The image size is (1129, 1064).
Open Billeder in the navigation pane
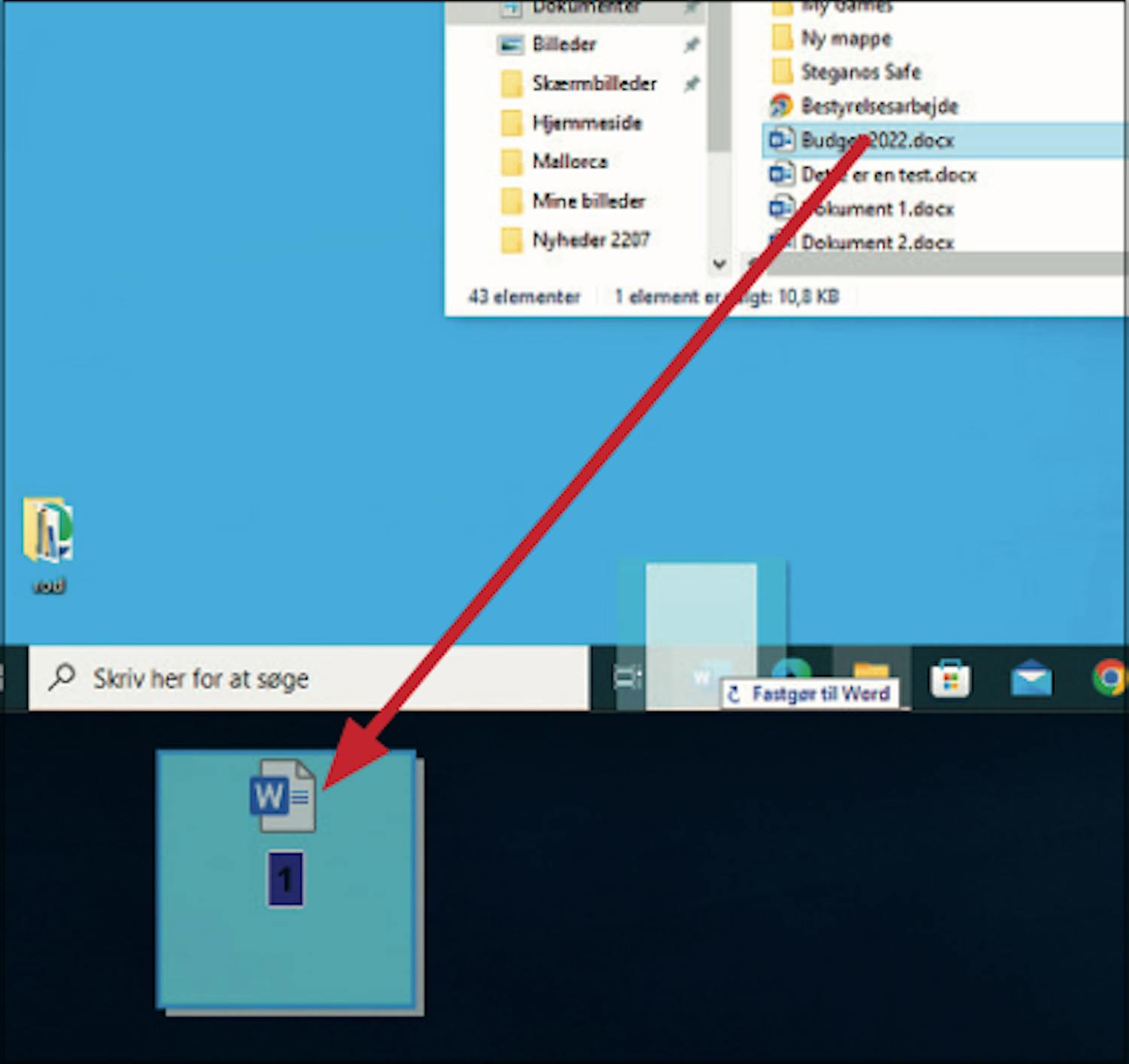click(547, 44)
